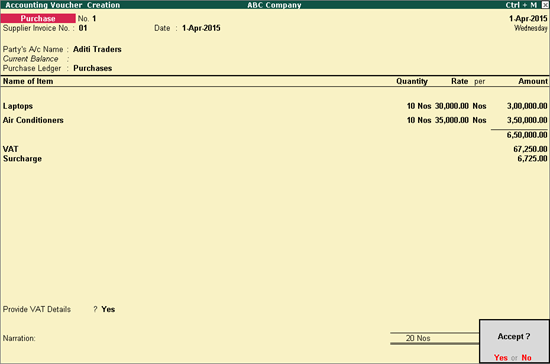550x364 pixels.
Task: Click the VAT amount 67,250.00
Action: click(530, 149)
